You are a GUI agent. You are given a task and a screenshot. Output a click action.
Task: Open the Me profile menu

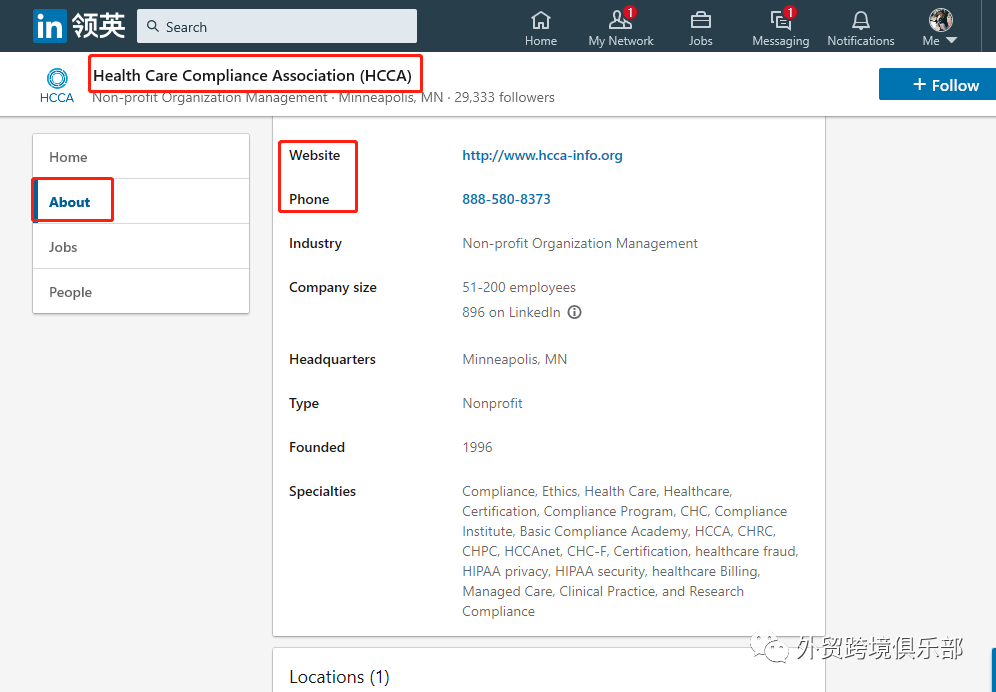point(940,29)
